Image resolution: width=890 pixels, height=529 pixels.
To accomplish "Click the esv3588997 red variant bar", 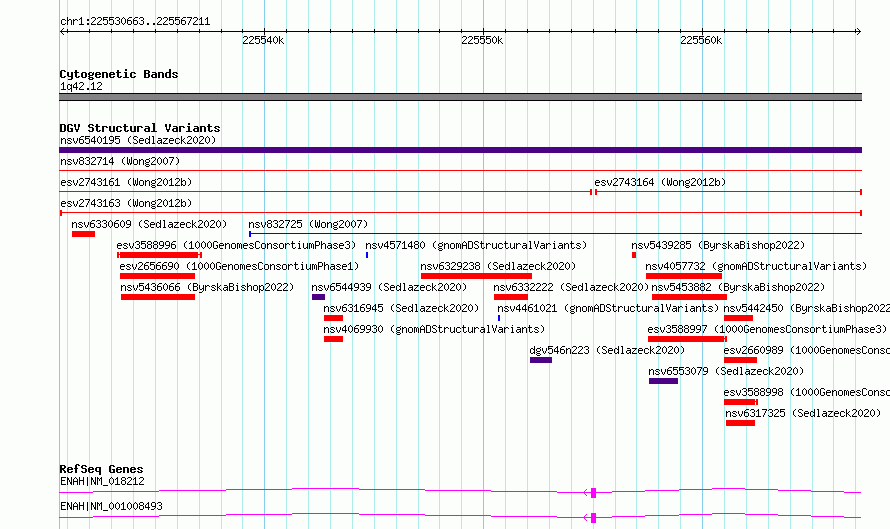I will click(686, 339).
